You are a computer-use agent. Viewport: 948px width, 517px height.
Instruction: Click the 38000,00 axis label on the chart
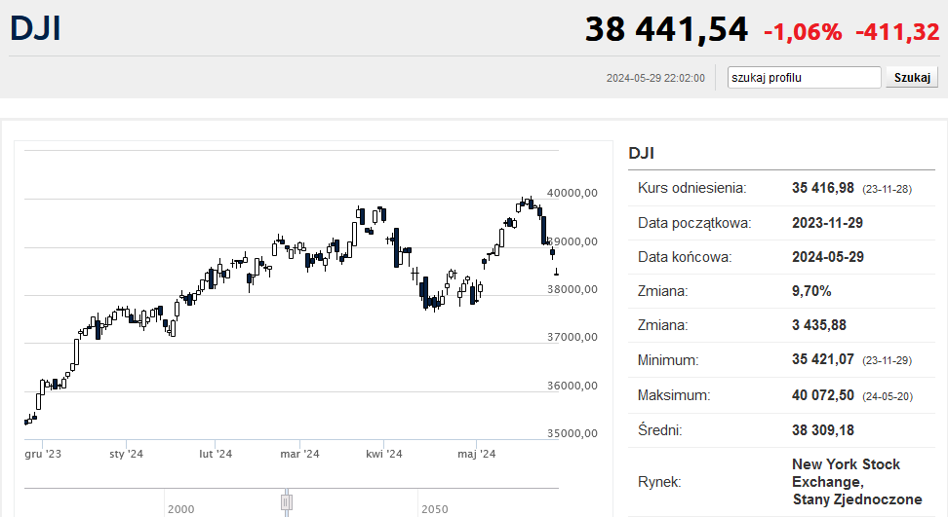572,289
